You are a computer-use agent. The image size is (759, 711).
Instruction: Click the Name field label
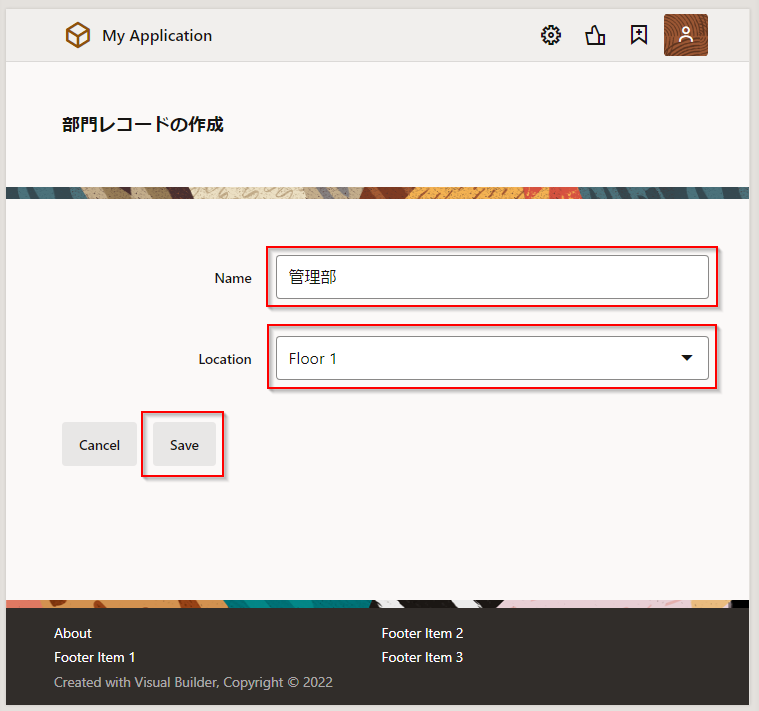coord(233,278)
